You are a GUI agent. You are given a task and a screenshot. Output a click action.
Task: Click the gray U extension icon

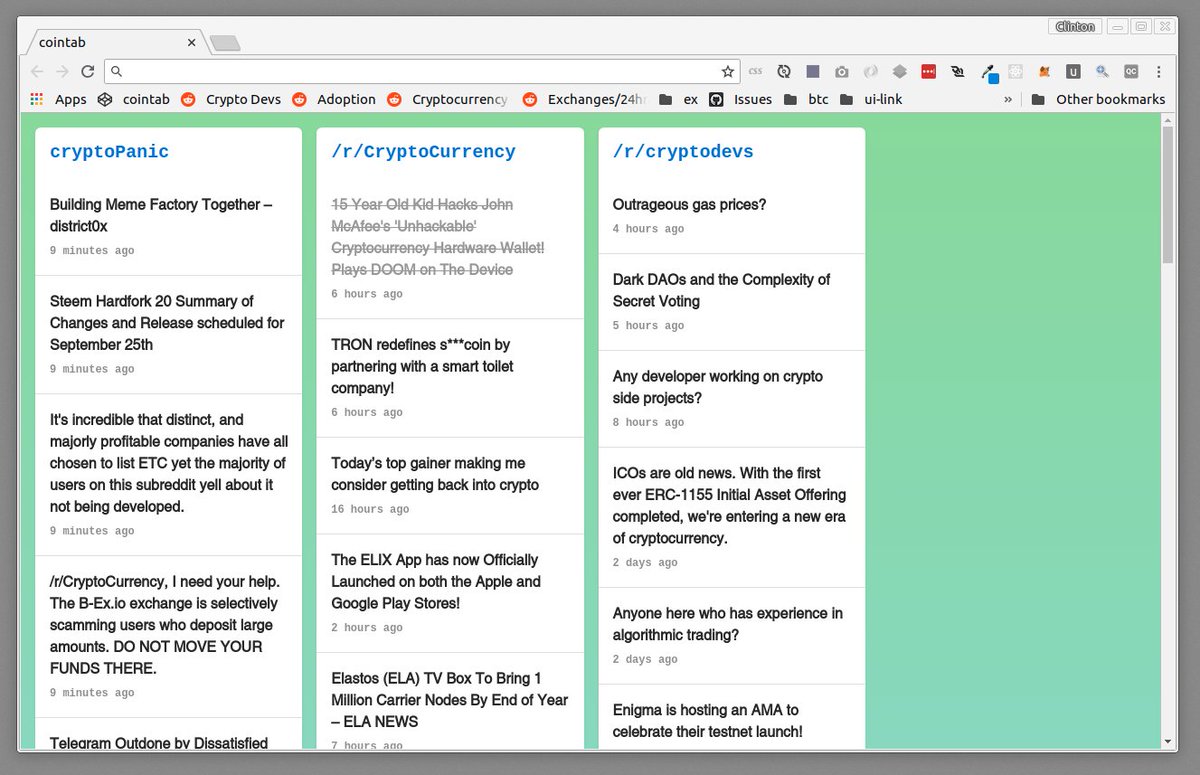coord(1073,71)
